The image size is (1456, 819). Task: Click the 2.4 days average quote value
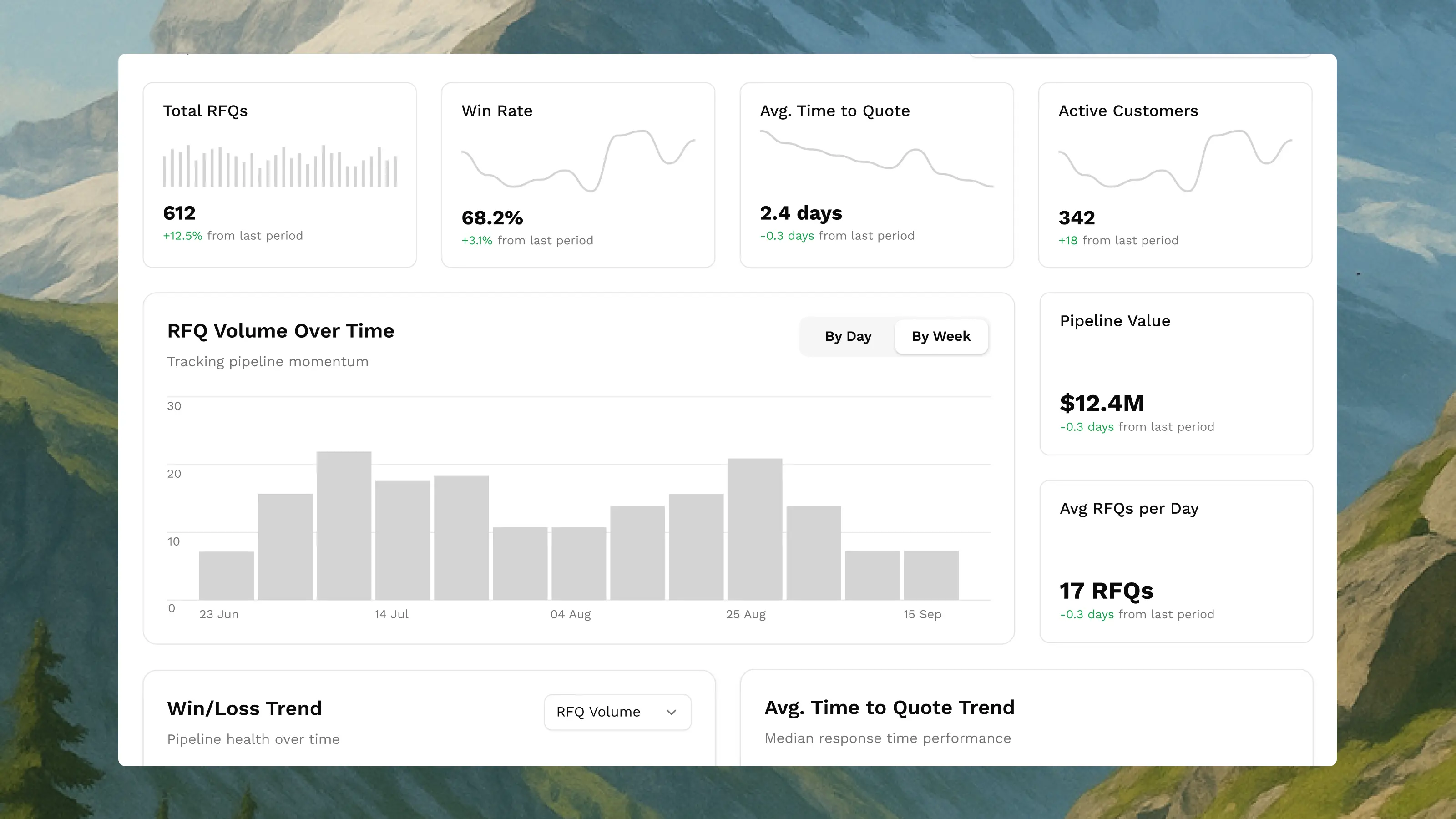pos(800,213)
